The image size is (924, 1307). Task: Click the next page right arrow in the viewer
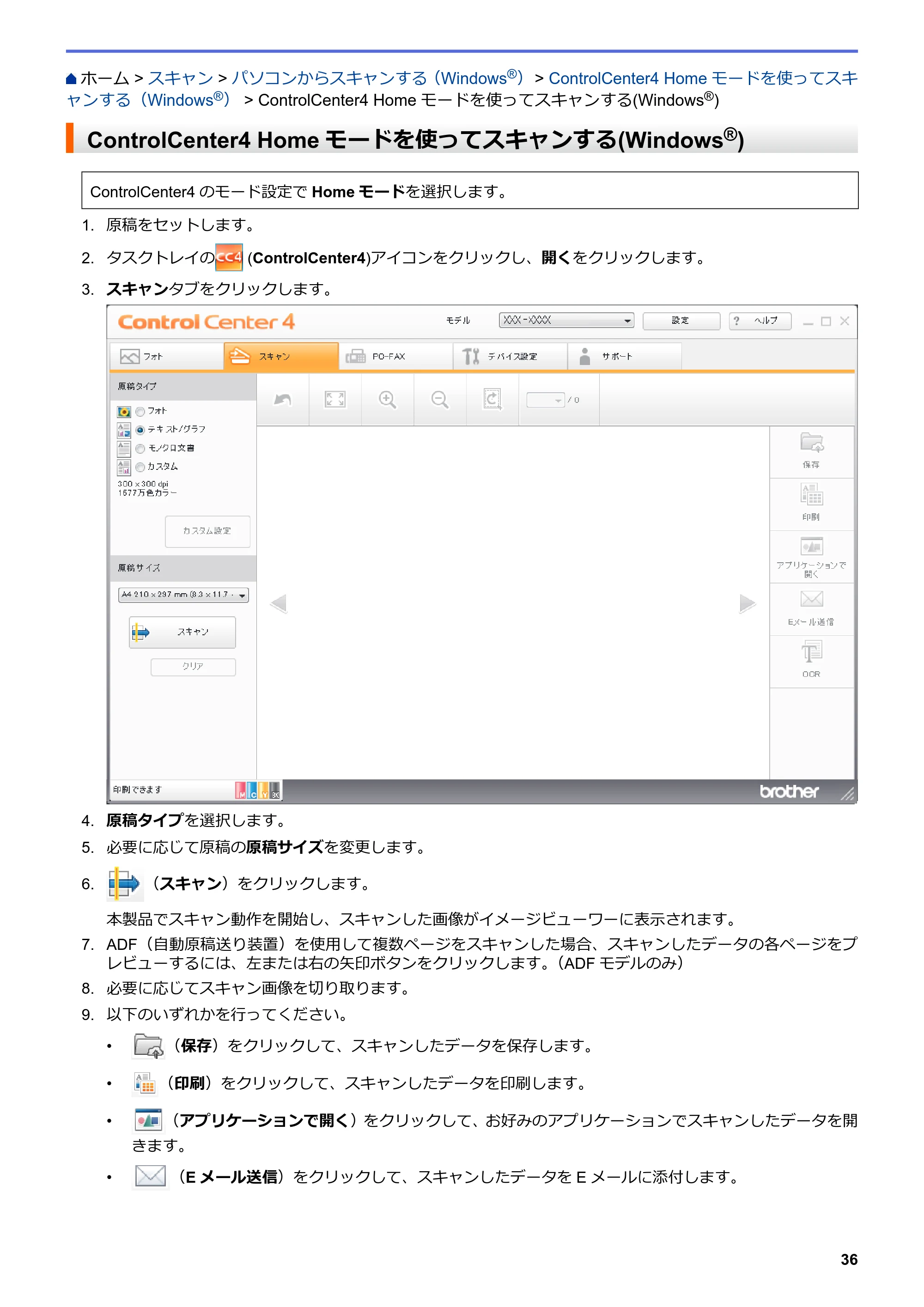[x=748, y=603]
